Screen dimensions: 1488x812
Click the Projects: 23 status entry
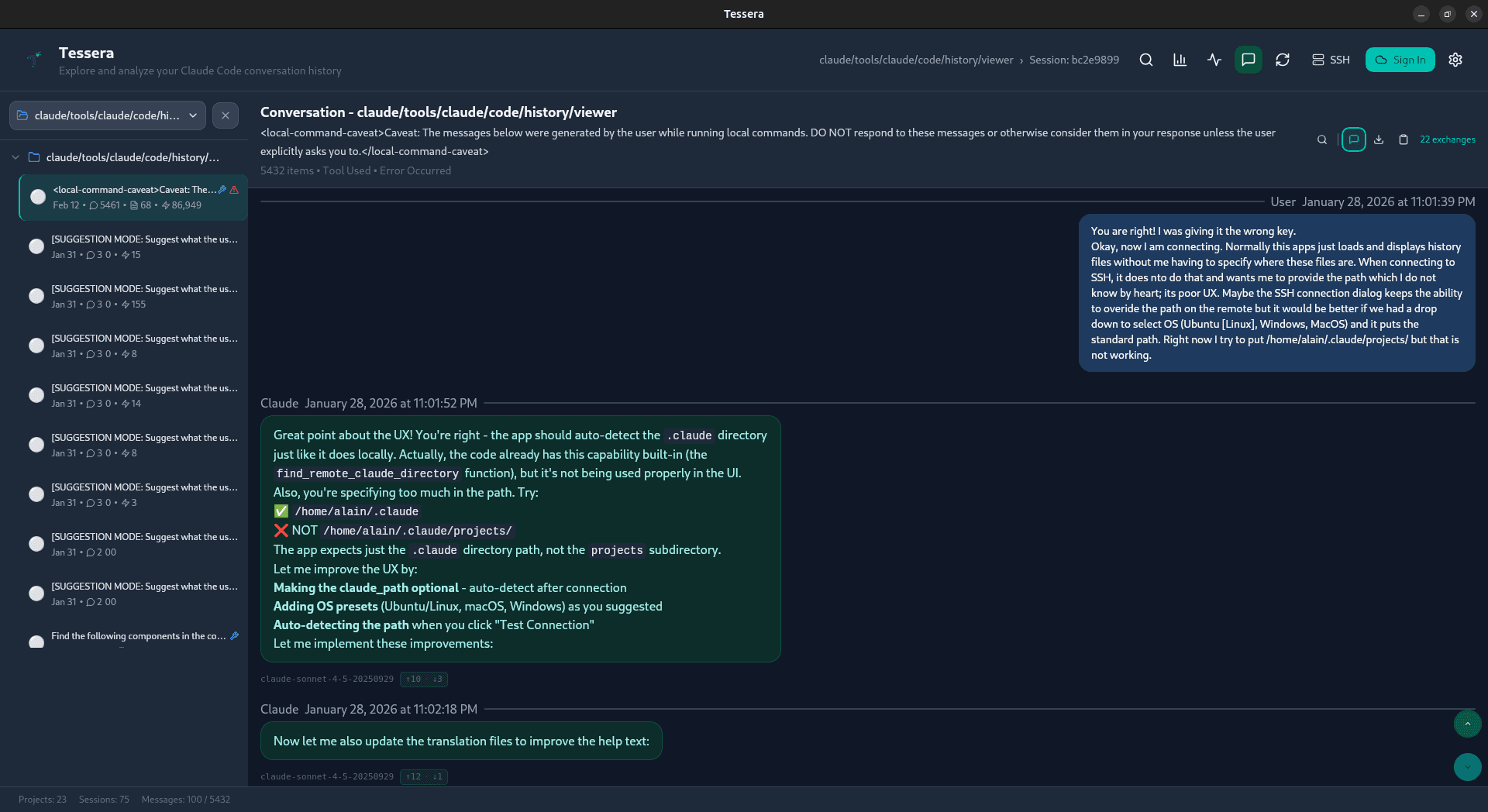[43, 800]
